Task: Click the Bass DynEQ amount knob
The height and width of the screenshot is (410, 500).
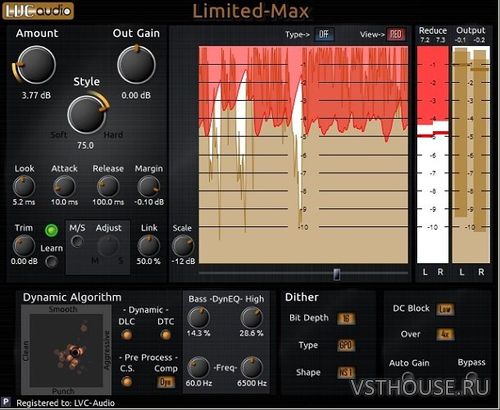Action: tap(198, 318)
